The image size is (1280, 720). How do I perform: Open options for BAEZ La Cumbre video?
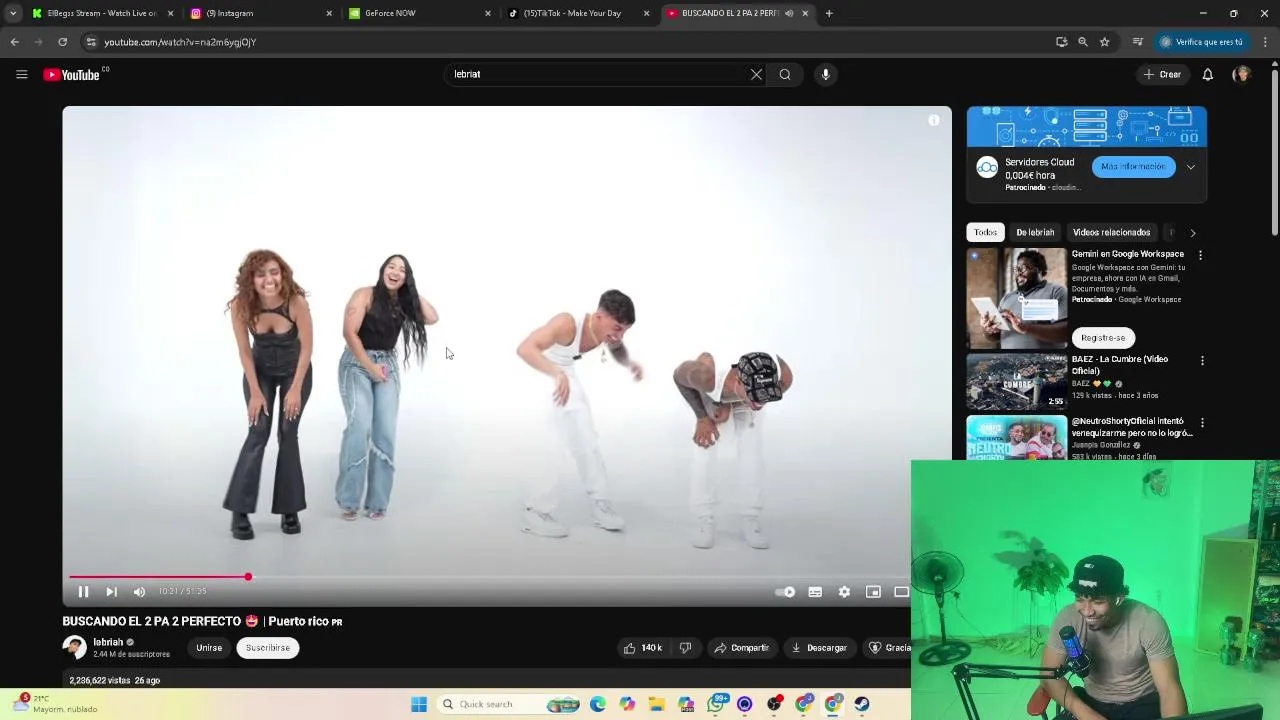1202,360
